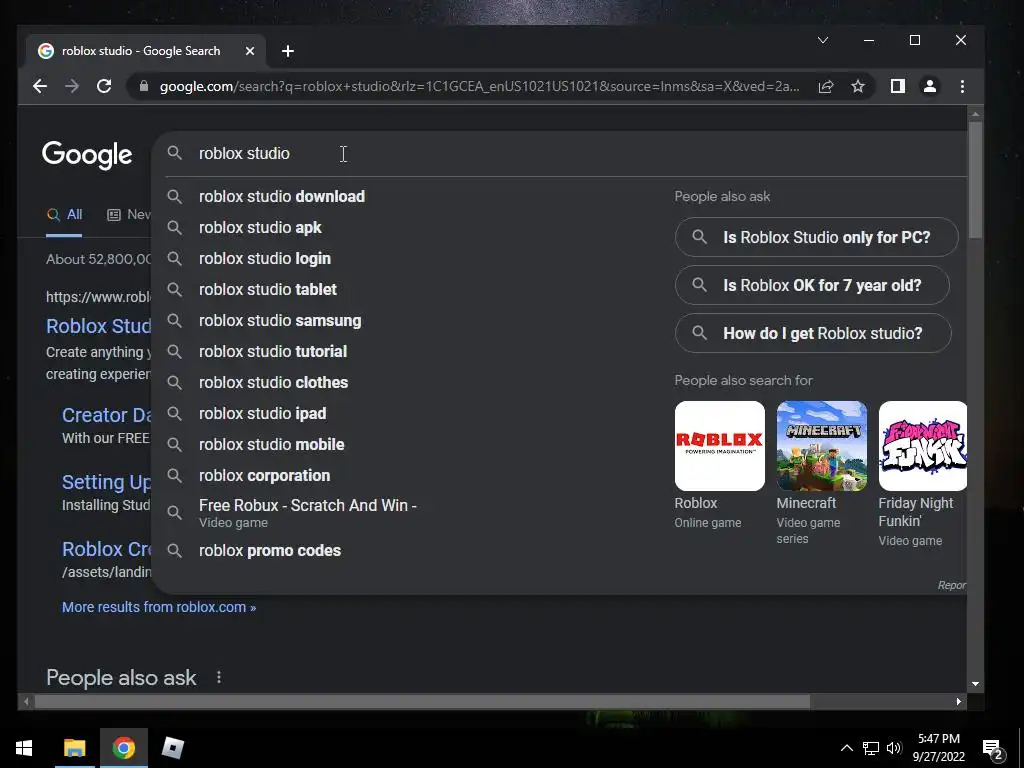Open the Friday Night Funkin' thumbnail

click(x=923, y=446)
